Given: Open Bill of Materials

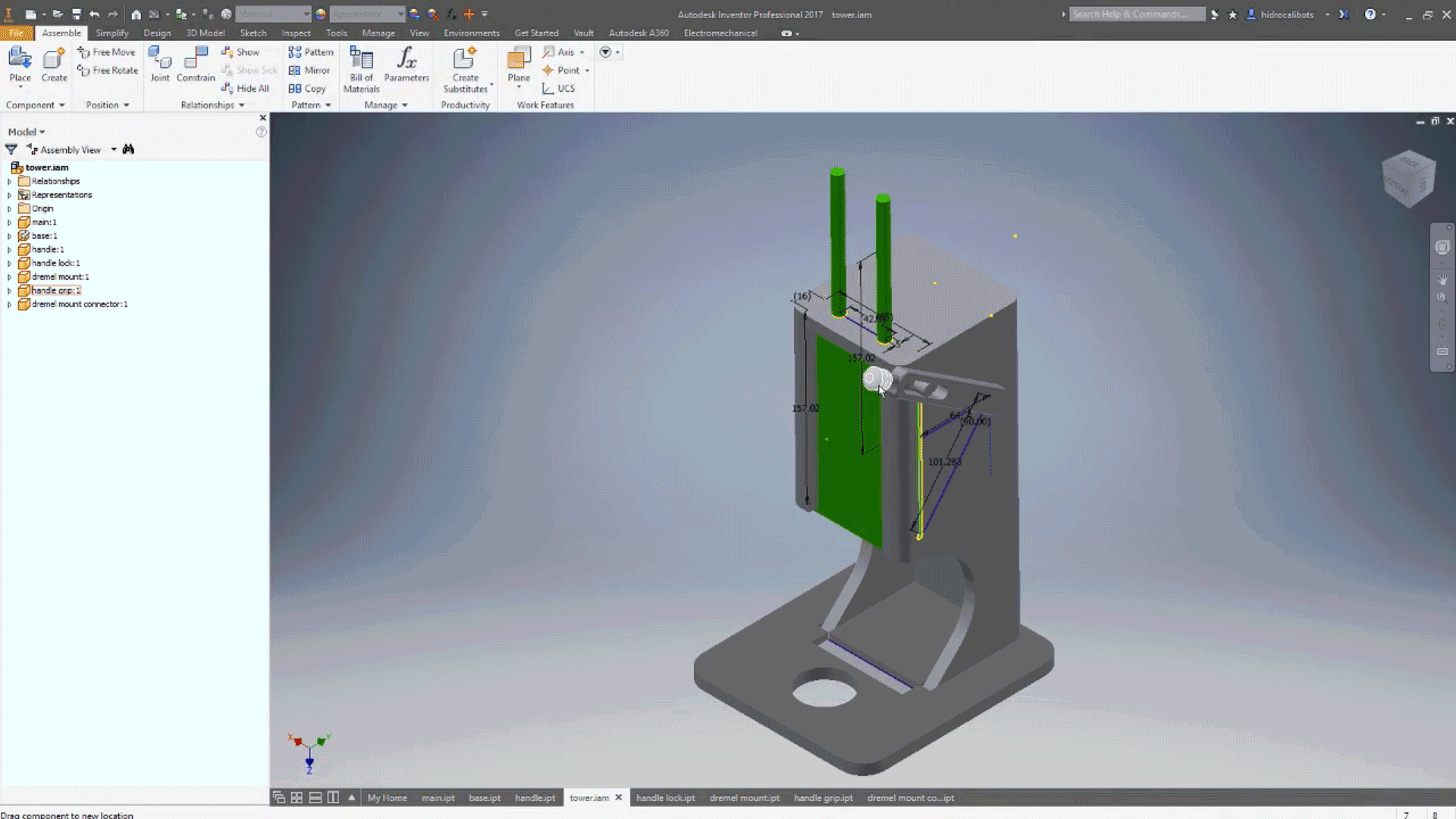Looking at the screenshot, I should coord(361,70).
